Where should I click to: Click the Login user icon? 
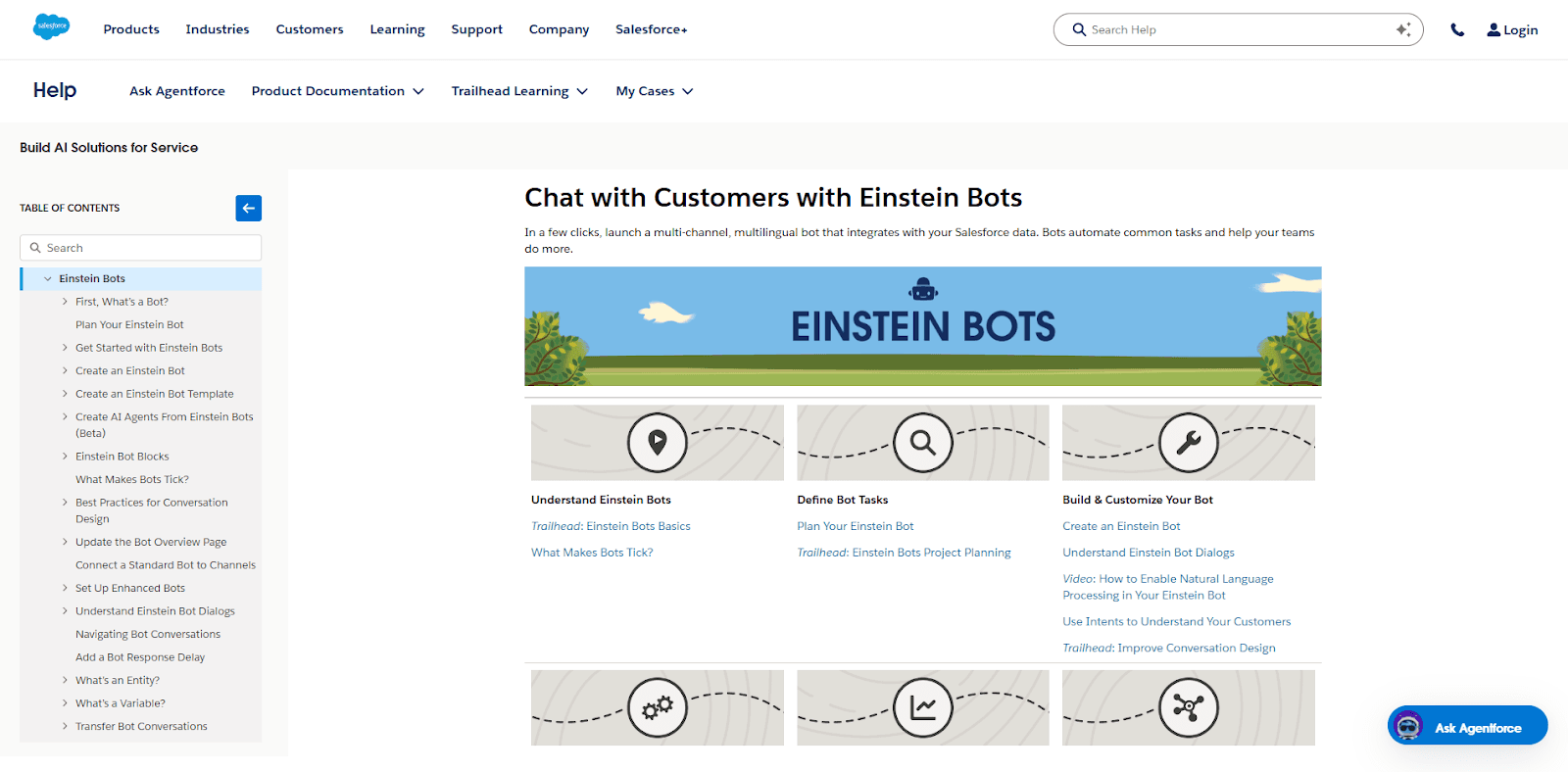tap(1494, 30)
